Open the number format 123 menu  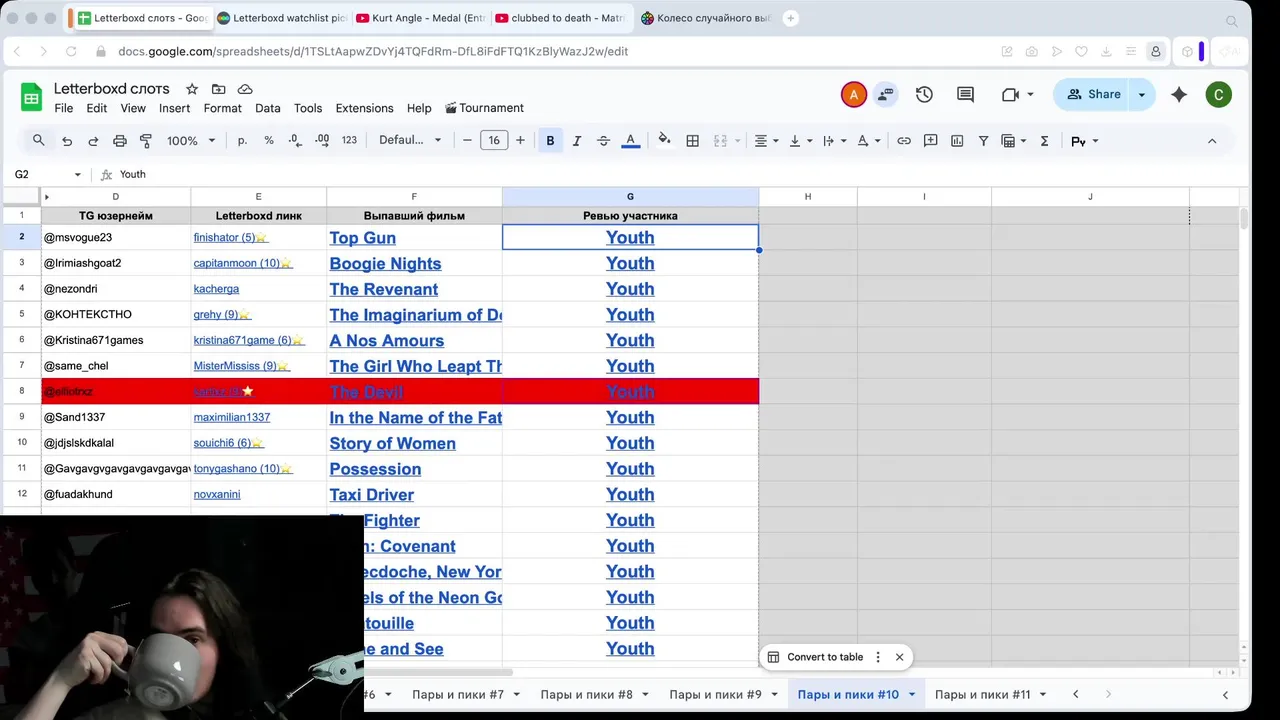(x=349, y=141)
